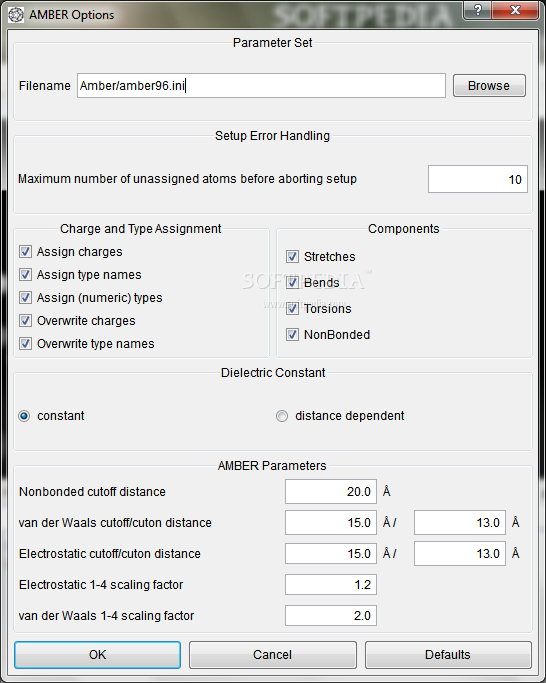
Task: Uncheck the Overwrite charges checkbox
Action: 25,321
